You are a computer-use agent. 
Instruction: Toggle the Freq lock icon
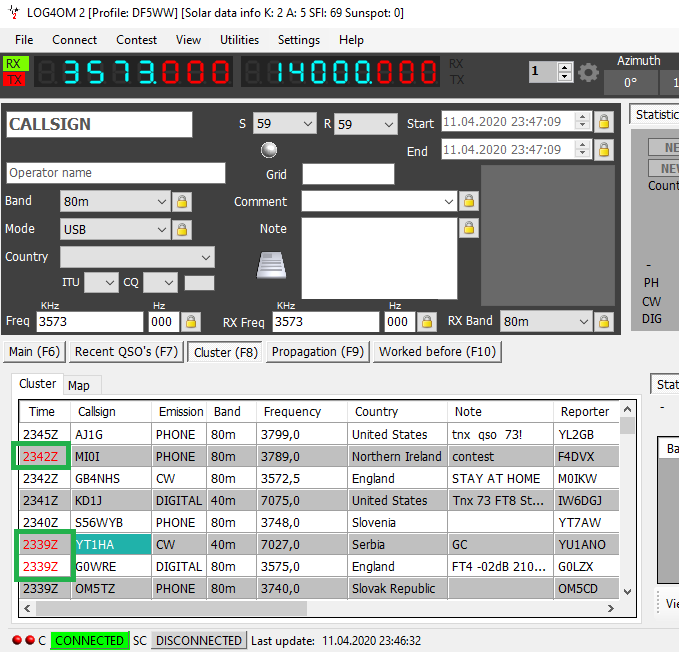191,322
